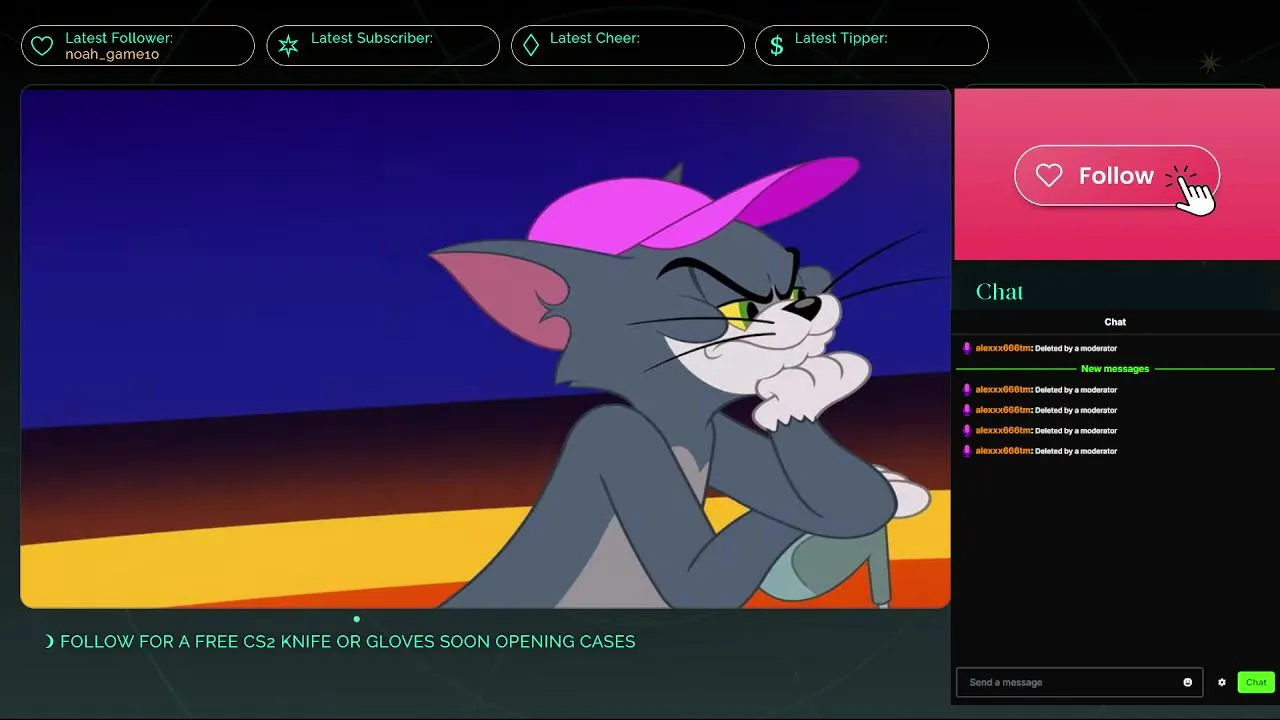The height and width of the screenshot is (720, 1280).
Task: Open chat settings gear icon
Action: pos(1221,682)
